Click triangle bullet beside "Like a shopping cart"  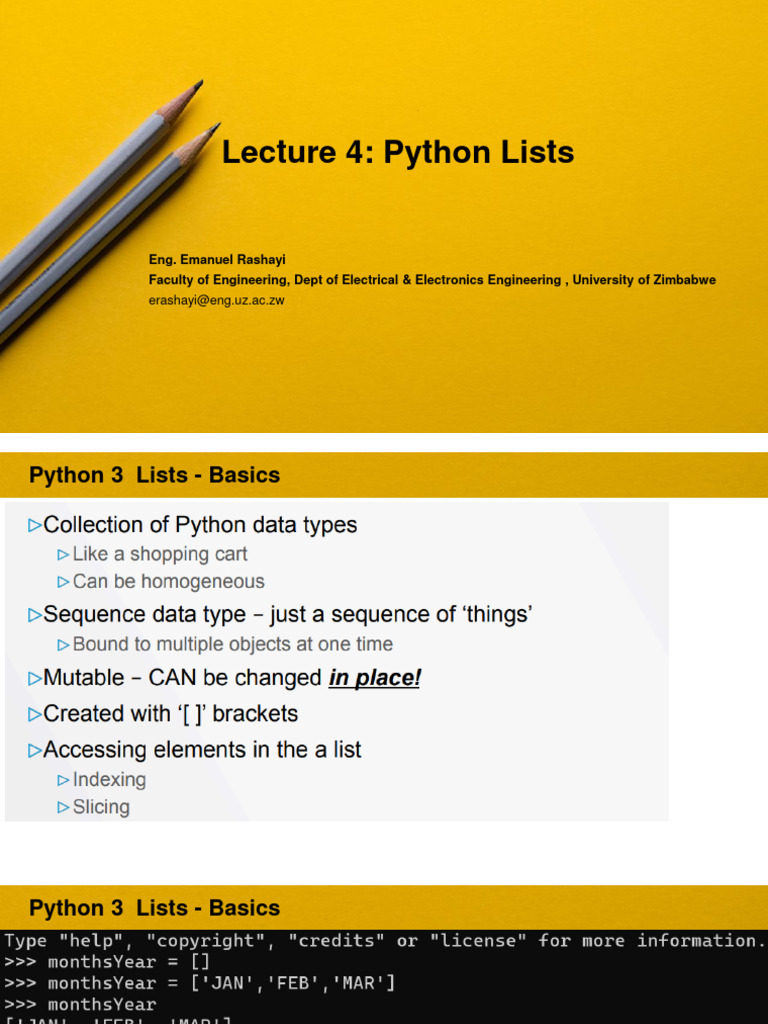(x=64, y=554)
